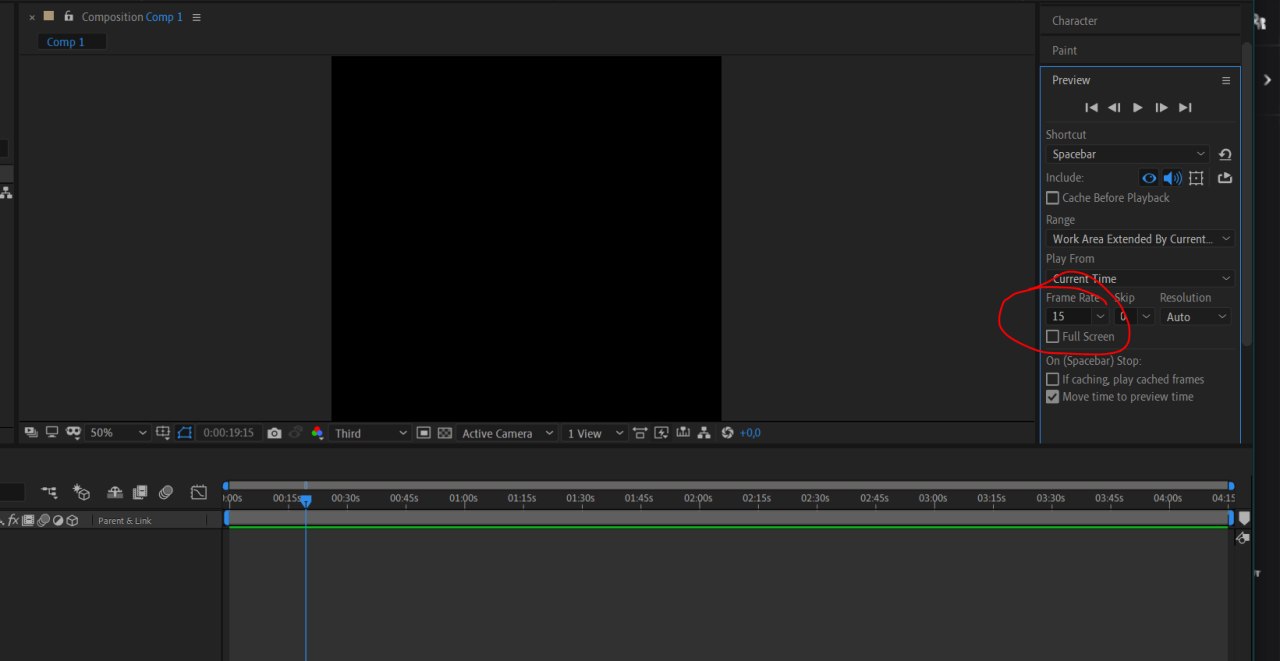This screenshot has width=1280, height=661.
Task: Toggle the Composition viewer lock icon
Action: [68, 17]
